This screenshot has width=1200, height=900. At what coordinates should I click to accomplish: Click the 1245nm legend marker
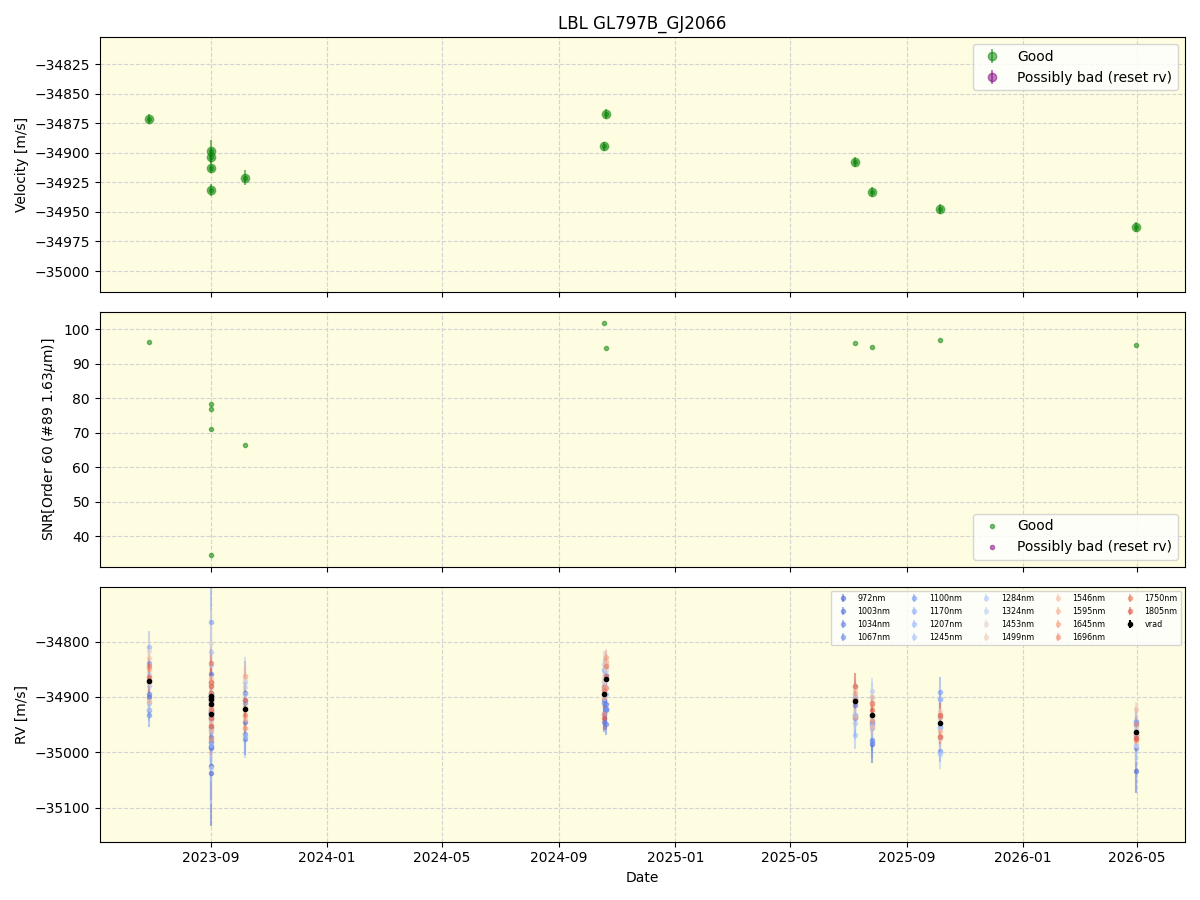coord(915,637)
